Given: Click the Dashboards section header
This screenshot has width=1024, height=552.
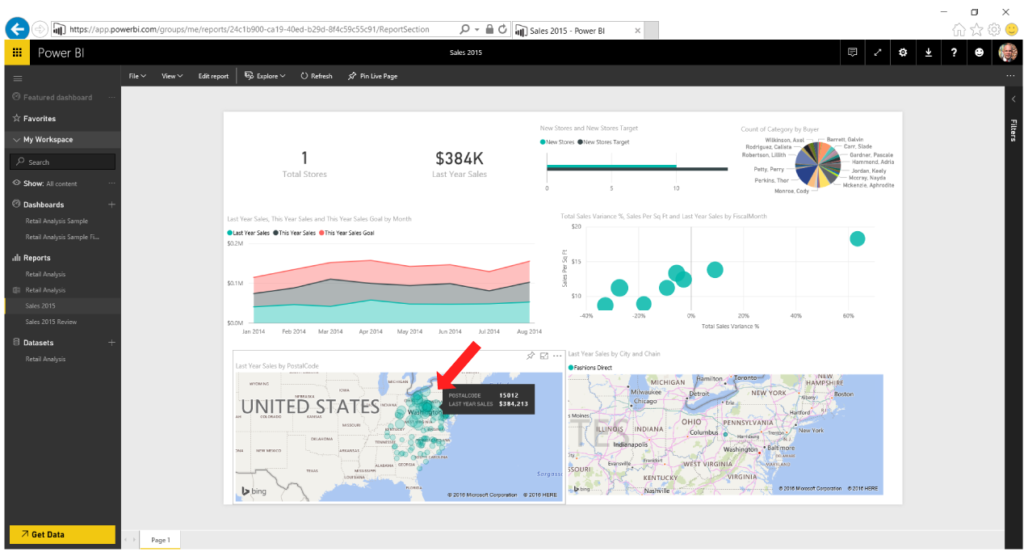Looking at the screenshot, I should pyautogui.click(x=44, y=204).
